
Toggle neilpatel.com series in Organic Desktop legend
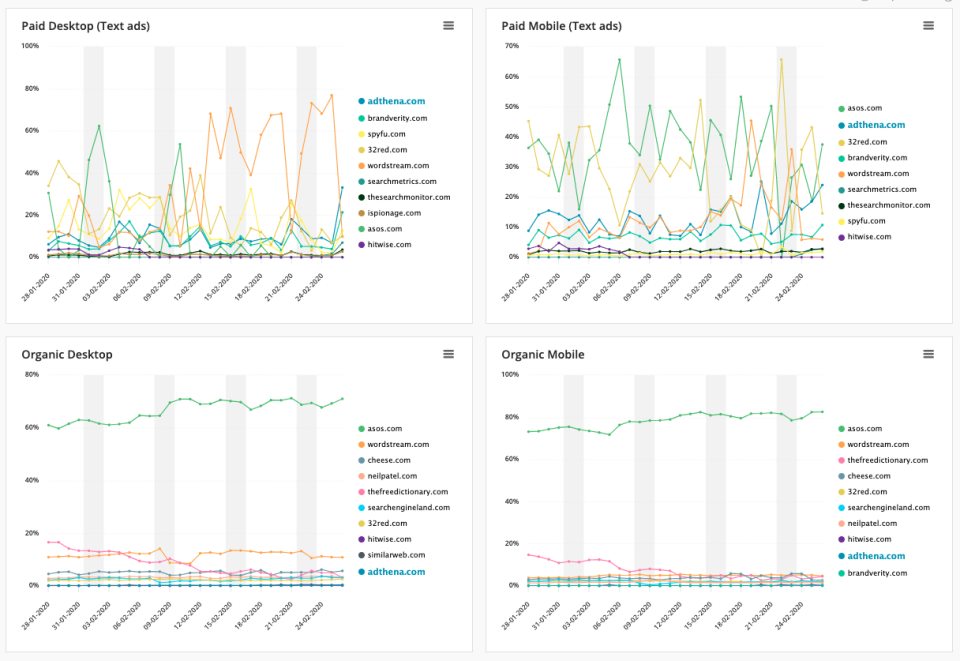pos(388,476)
